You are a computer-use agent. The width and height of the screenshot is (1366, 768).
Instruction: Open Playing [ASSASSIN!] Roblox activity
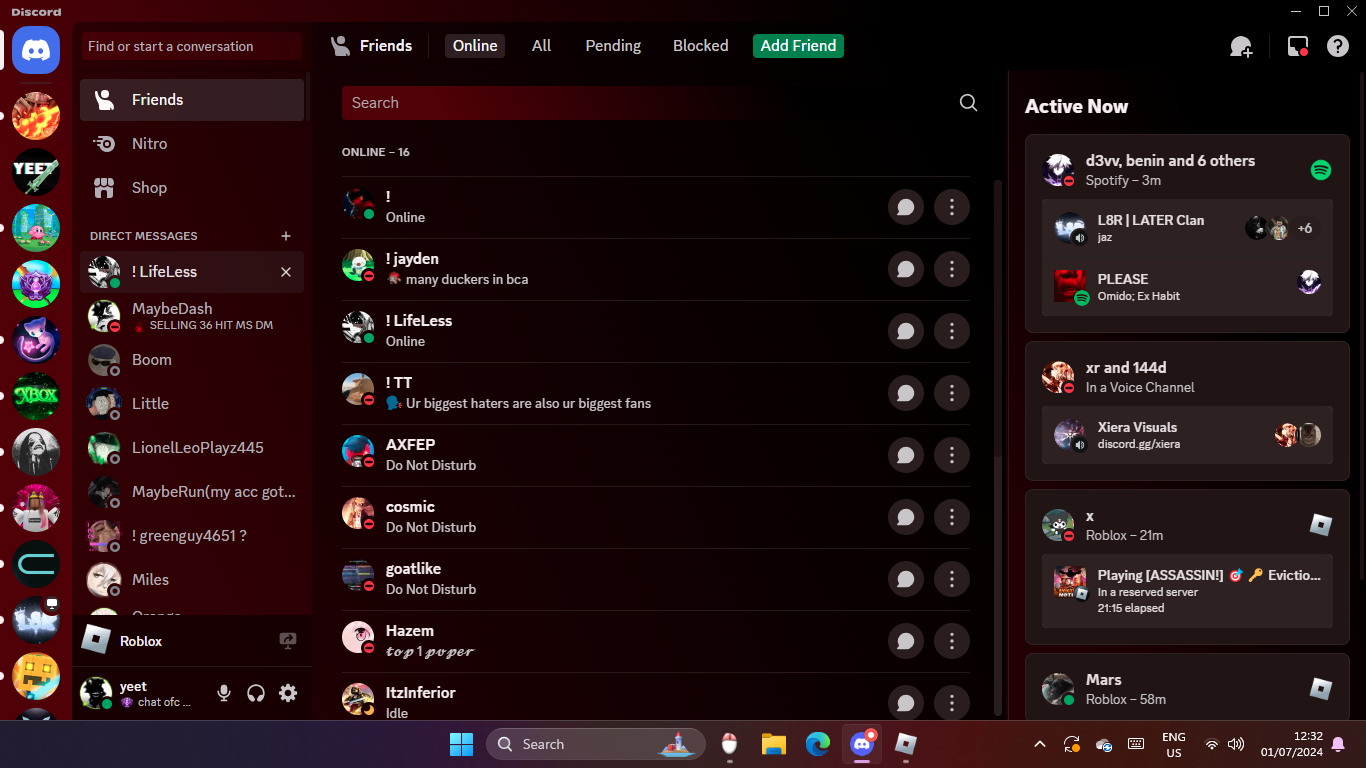tap(1187, 591)
